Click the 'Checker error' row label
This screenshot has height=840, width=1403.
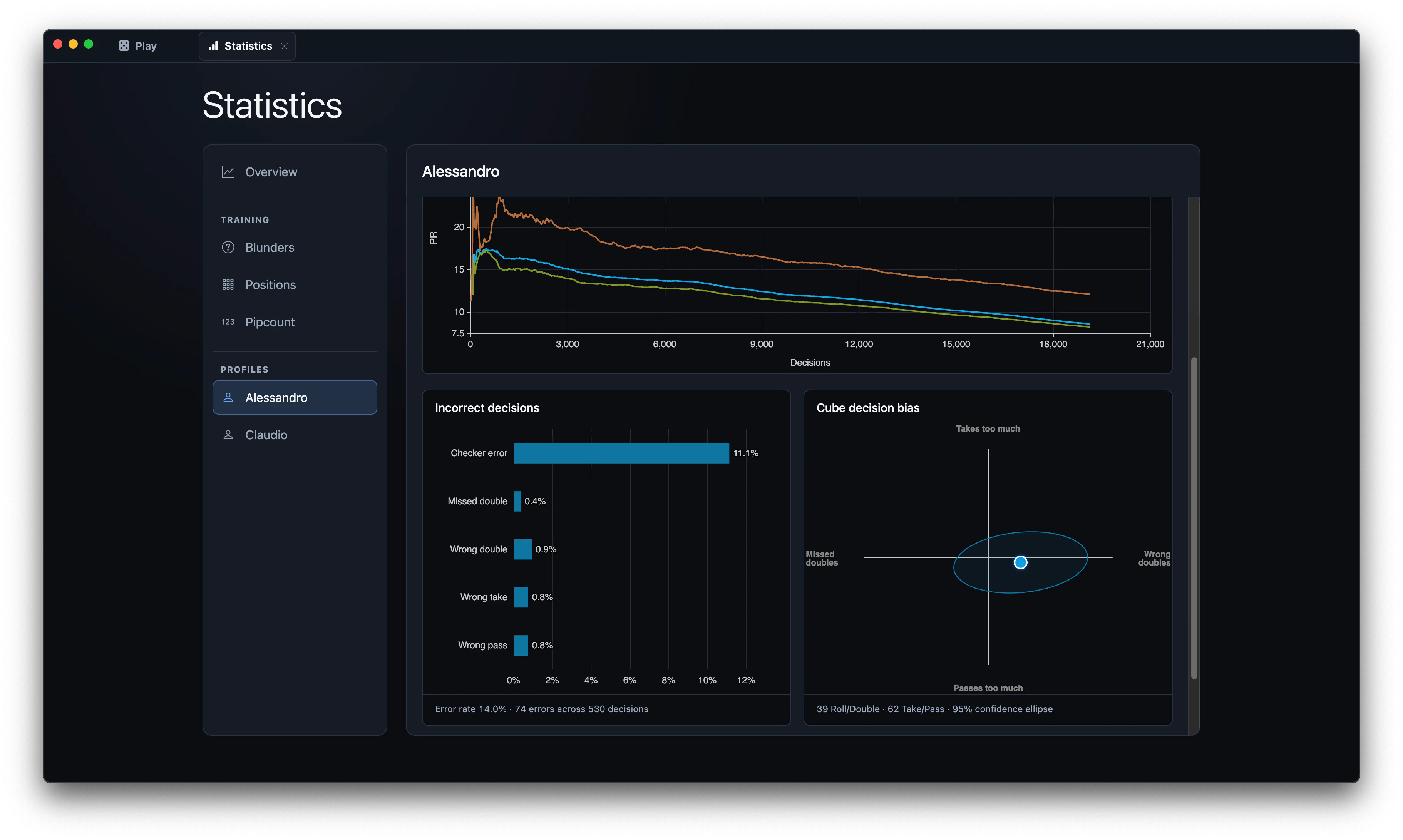(479, 453)
